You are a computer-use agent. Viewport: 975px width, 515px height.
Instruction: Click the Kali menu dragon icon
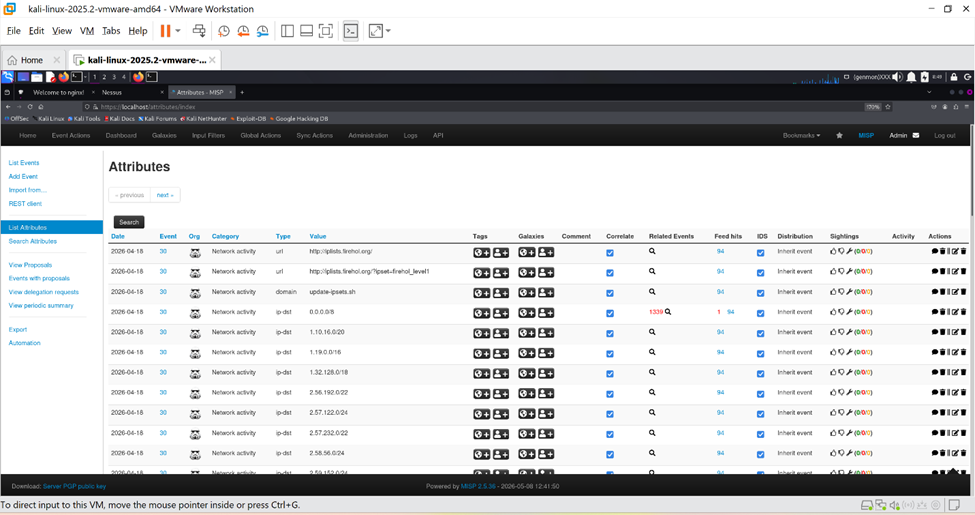tap(7, 77)
